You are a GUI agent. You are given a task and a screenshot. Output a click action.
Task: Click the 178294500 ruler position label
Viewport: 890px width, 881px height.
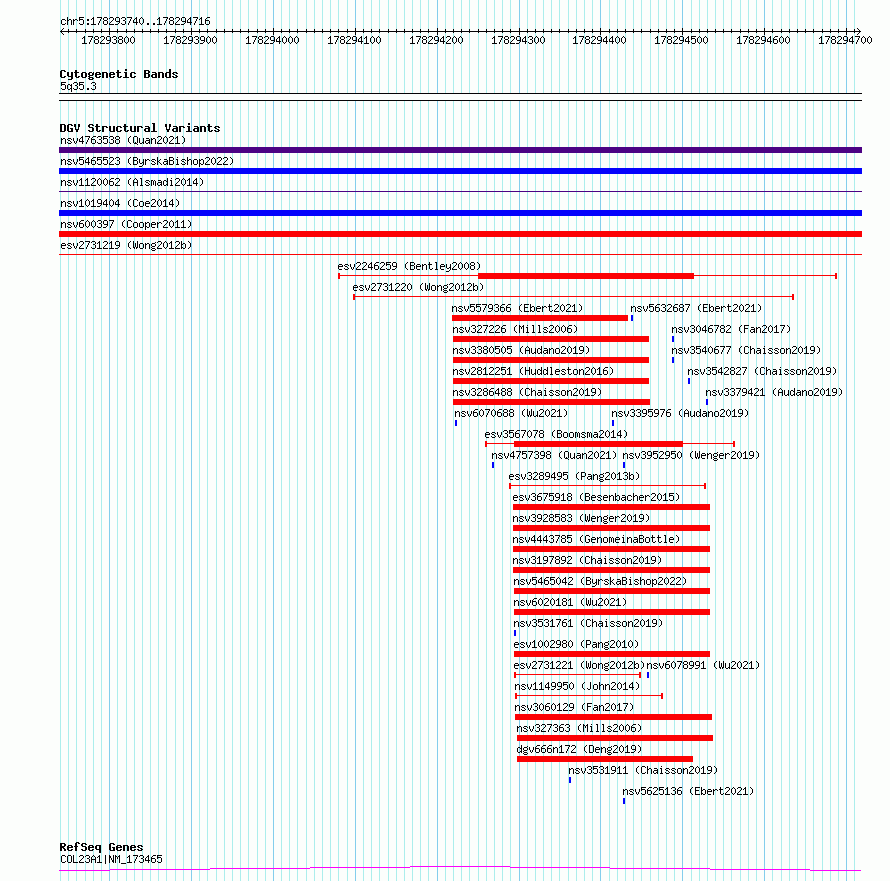tap(681, 40)
